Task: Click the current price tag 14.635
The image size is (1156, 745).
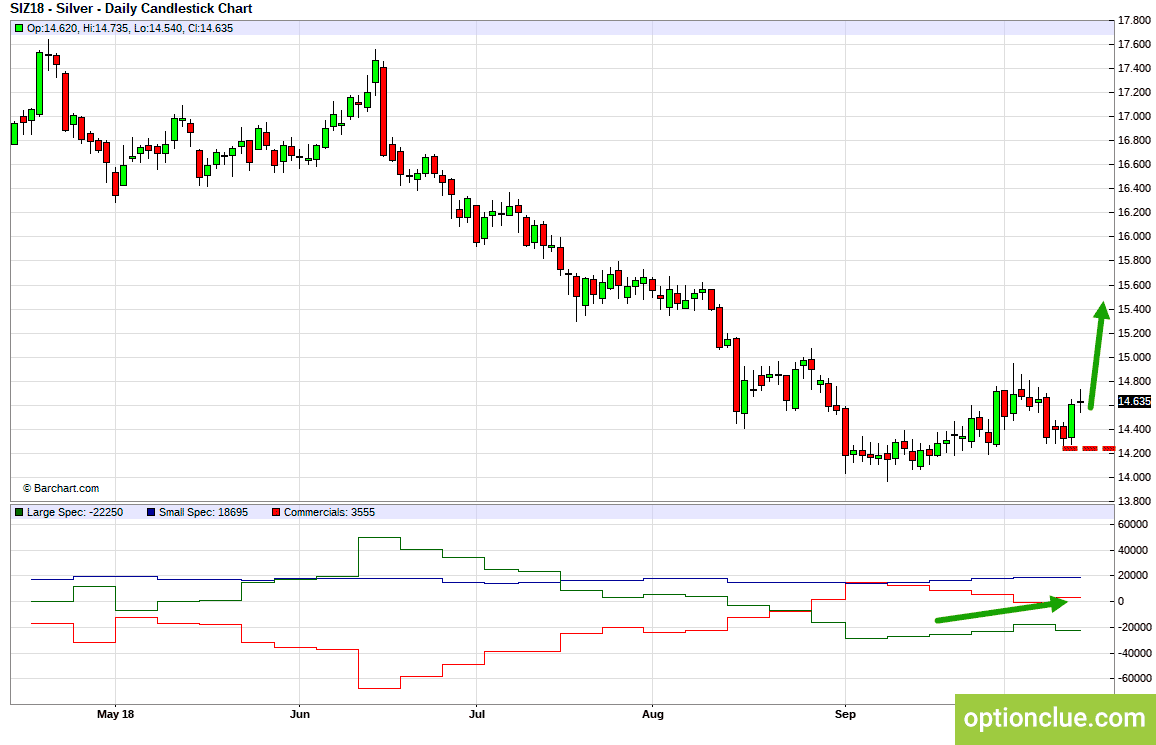Action: (x=1133, y=401)
